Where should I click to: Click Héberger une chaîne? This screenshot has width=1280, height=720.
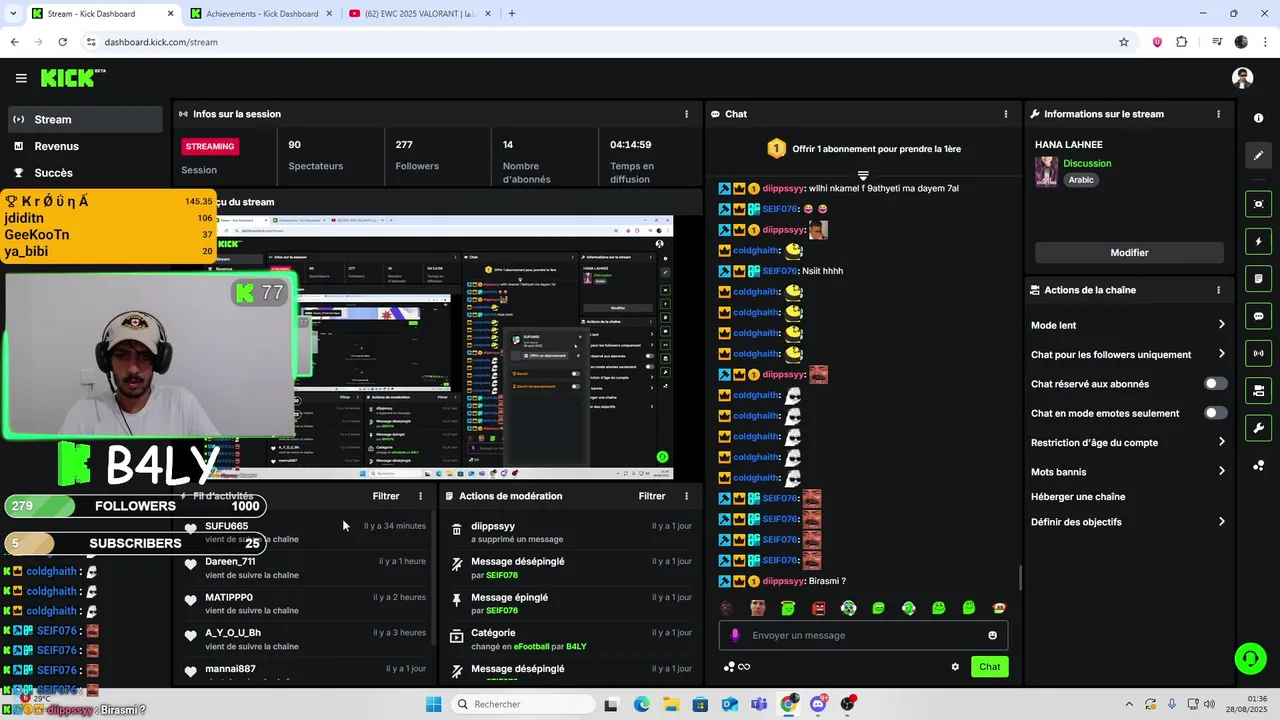1078,497
